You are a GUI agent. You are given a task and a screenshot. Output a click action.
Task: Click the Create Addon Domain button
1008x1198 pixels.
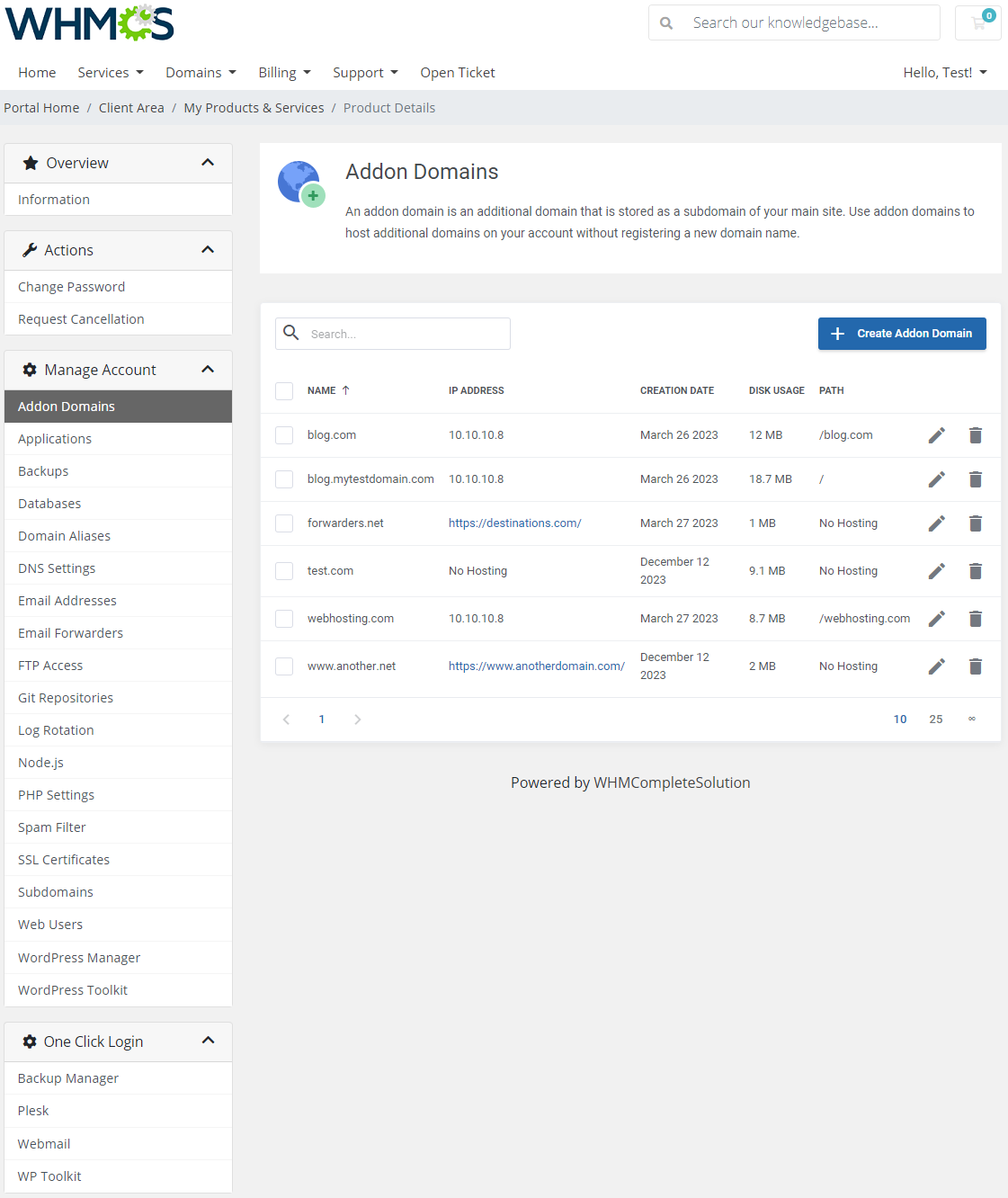[902, 334]
